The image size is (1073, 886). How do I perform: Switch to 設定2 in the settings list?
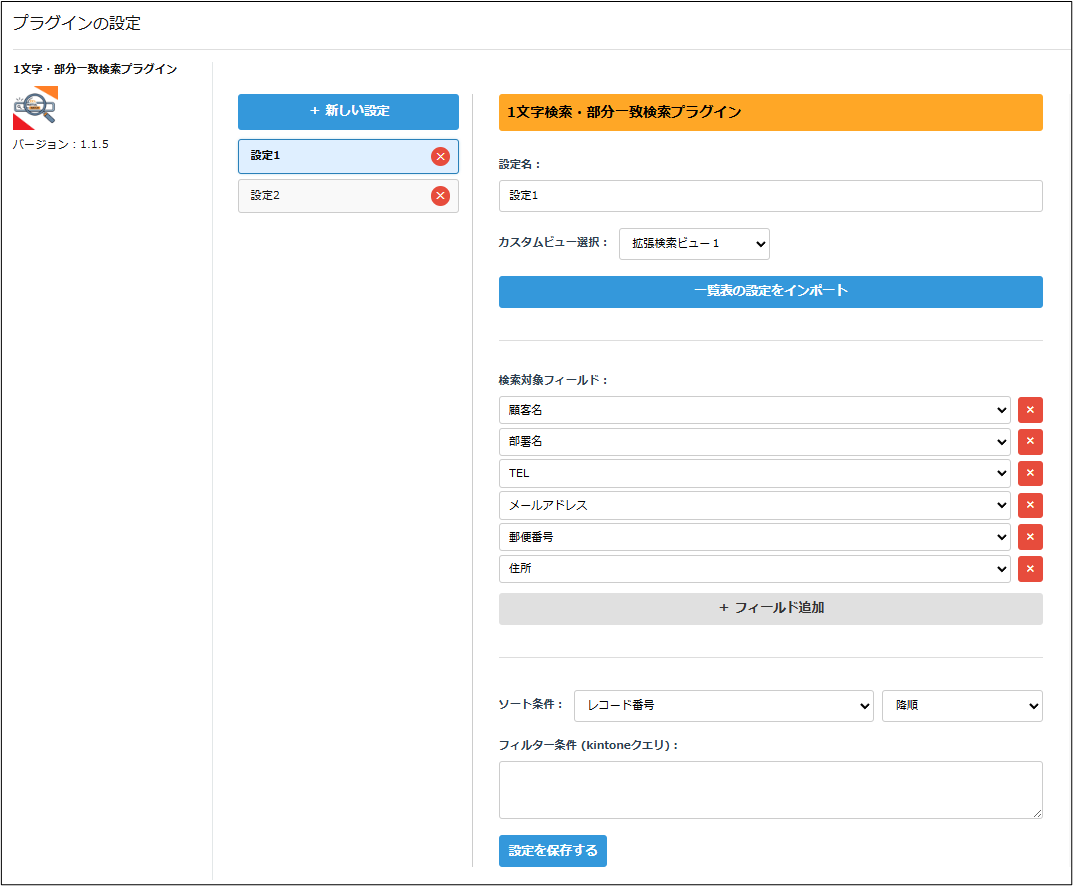(330, 196)
